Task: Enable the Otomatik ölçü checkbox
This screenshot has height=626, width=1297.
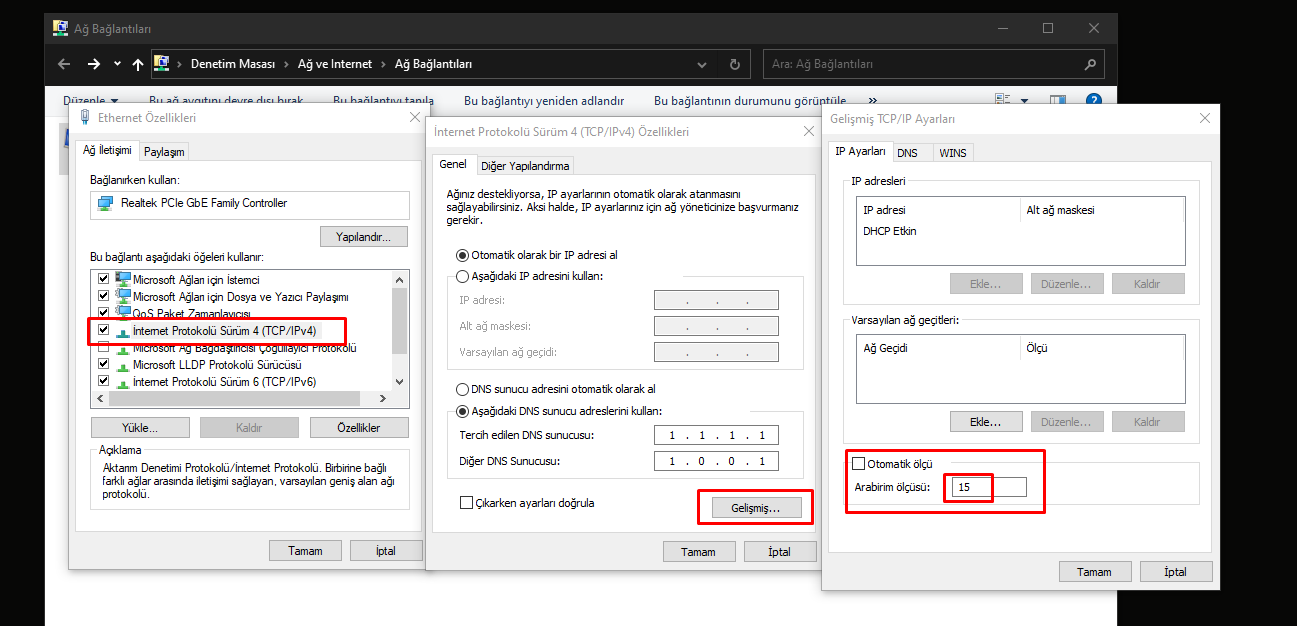Action: tap(857, 464)
